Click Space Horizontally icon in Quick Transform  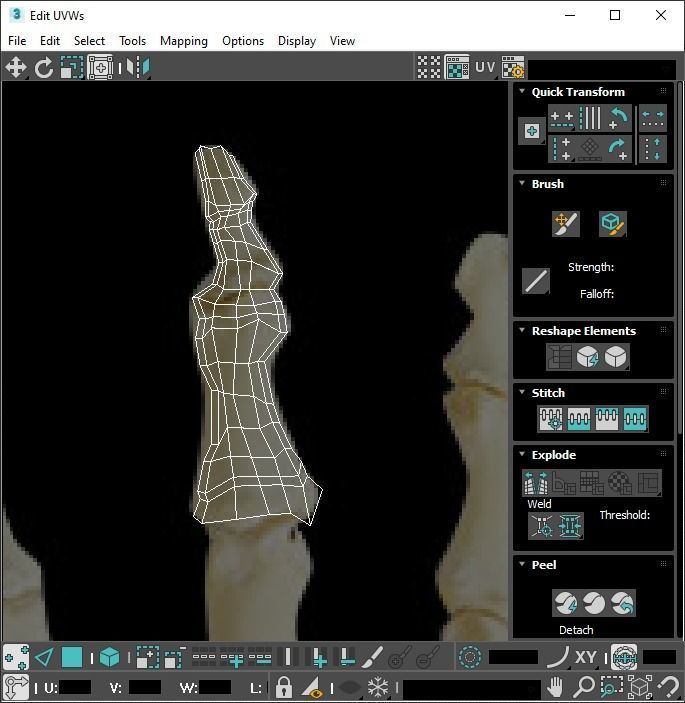(x=653, y=118)
